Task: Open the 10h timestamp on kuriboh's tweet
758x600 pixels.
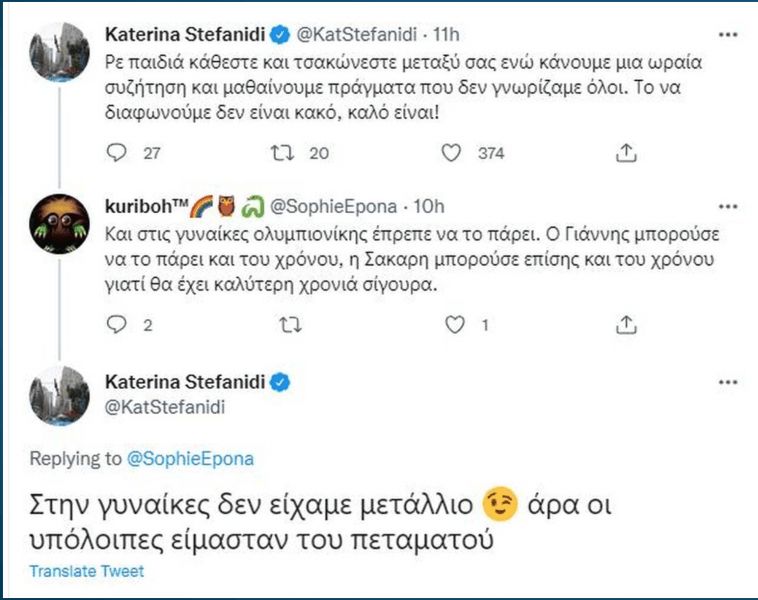Action: (x=429, y=206)
